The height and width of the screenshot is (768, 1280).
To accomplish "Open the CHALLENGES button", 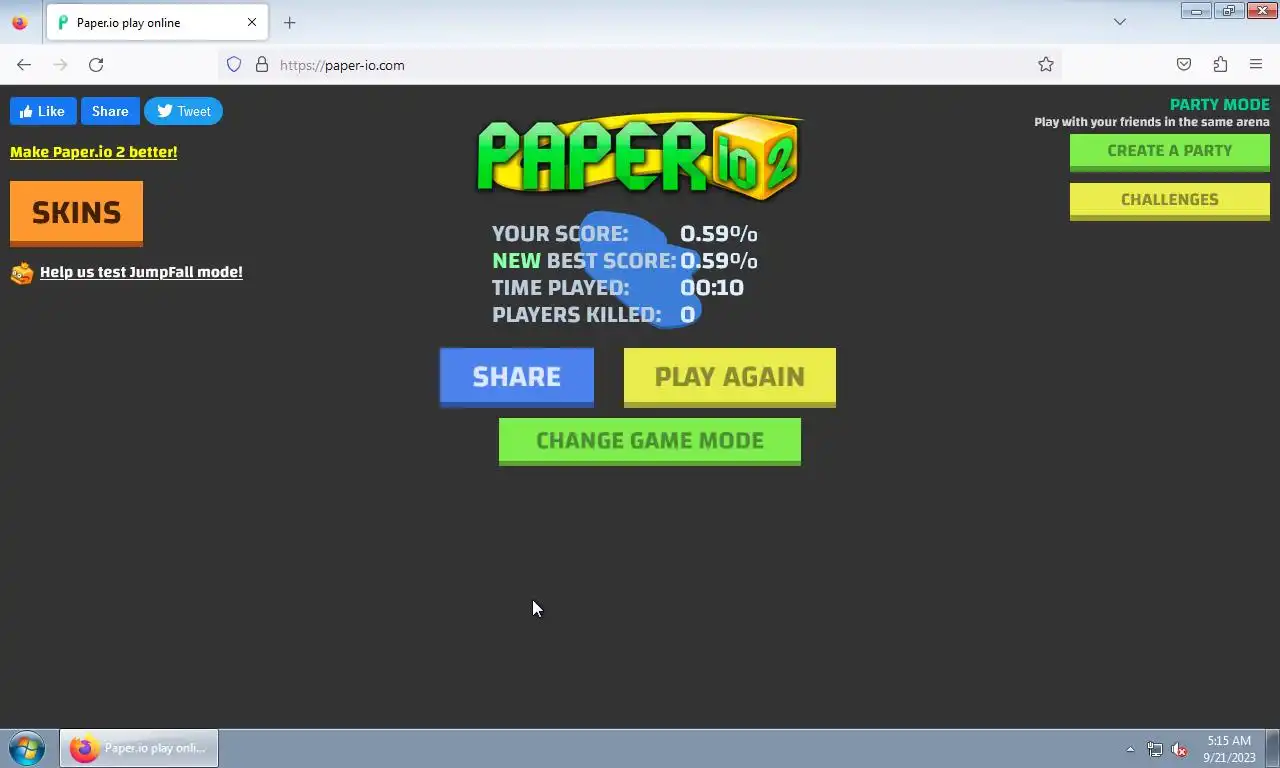I will (1170, 200).
